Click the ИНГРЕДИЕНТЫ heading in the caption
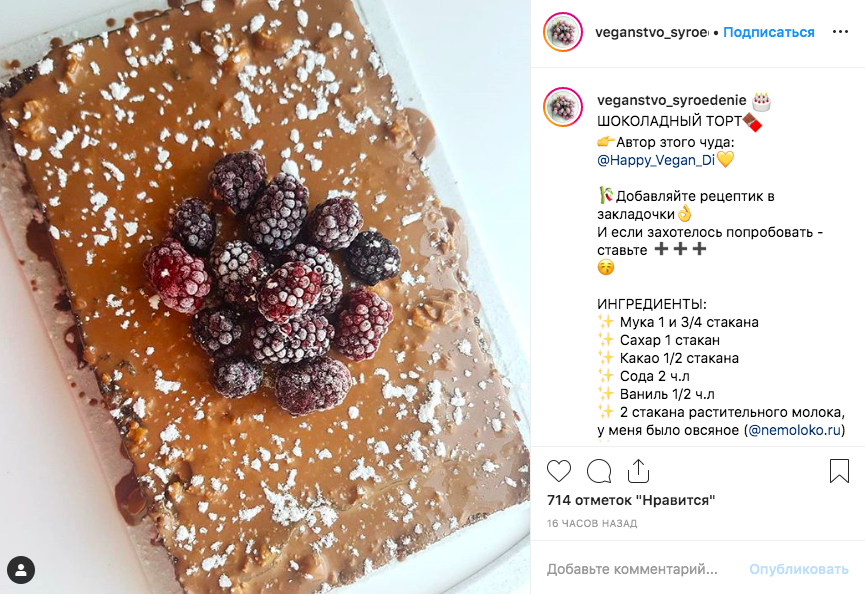This screenshot has height=594, width=865. (652, 304)
